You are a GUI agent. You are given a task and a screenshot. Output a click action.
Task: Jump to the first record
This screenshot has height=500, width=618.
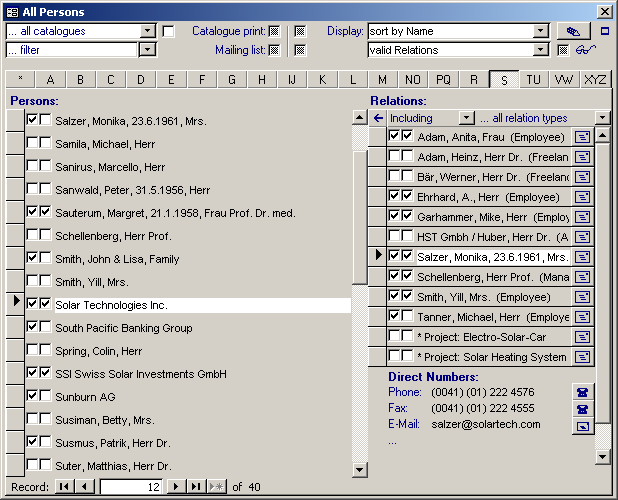pos(64,486)
